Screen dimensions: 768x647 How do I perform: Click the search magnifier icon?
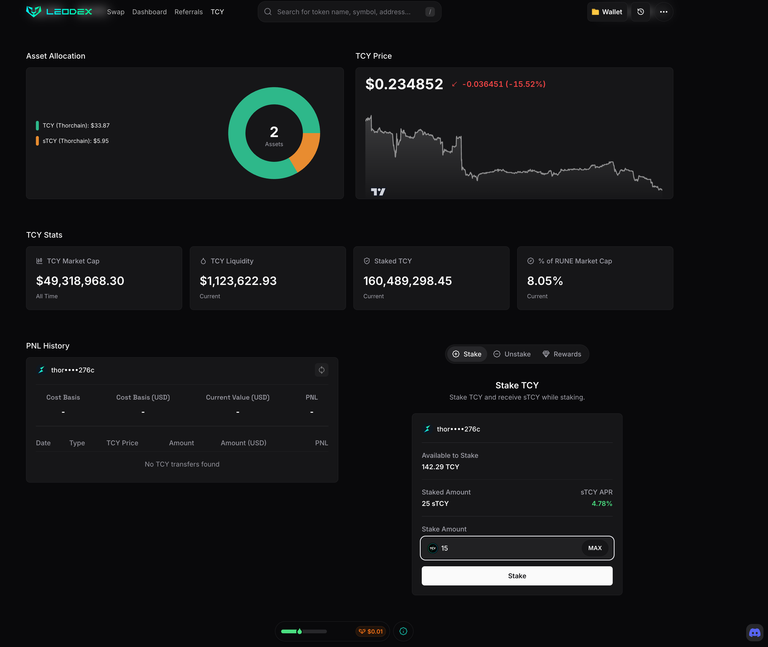[x=268, y=12]
